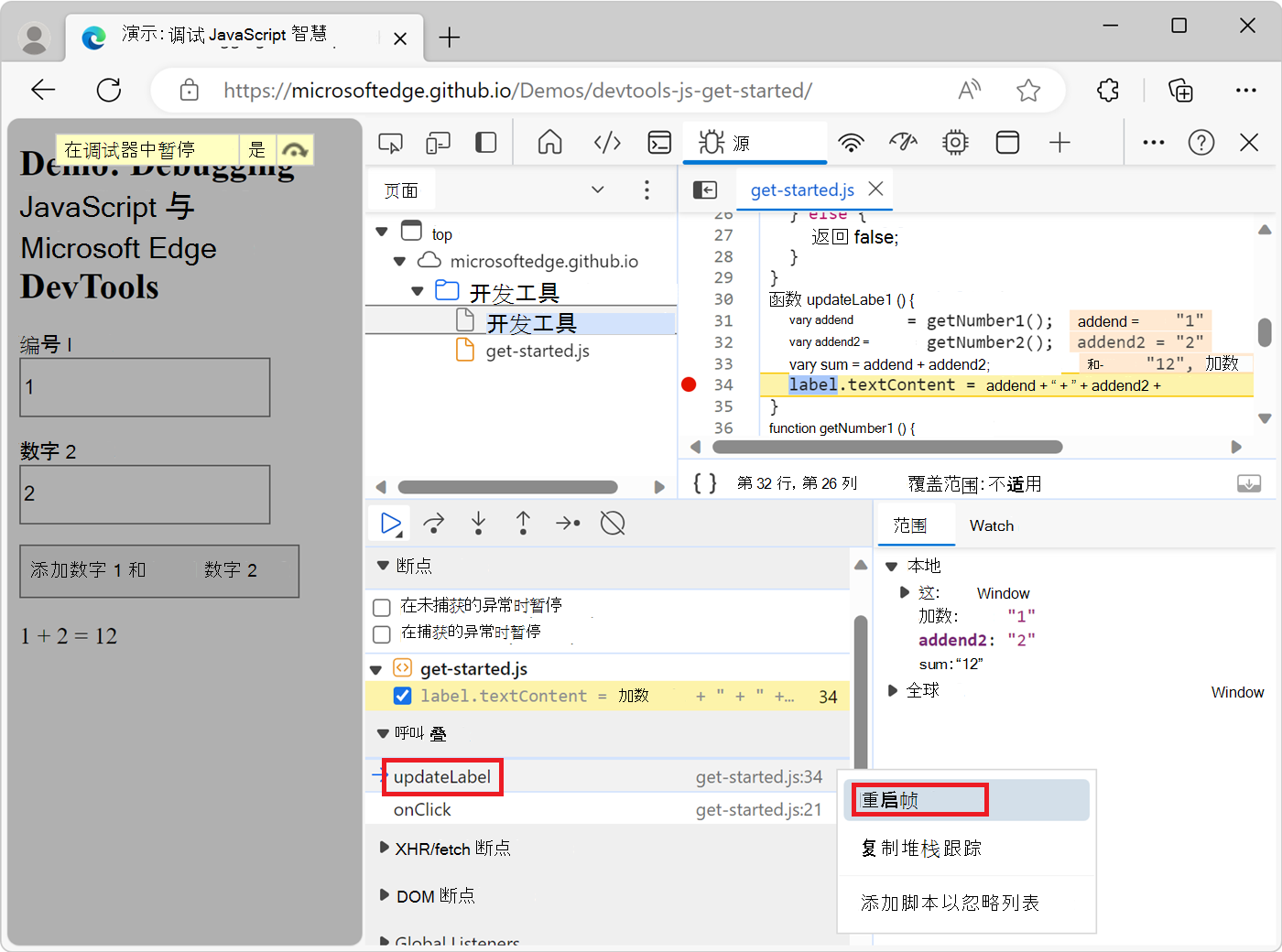Resume script execution in the debugger
This screenshot has height=952, width=1282.
pos(388,523)
